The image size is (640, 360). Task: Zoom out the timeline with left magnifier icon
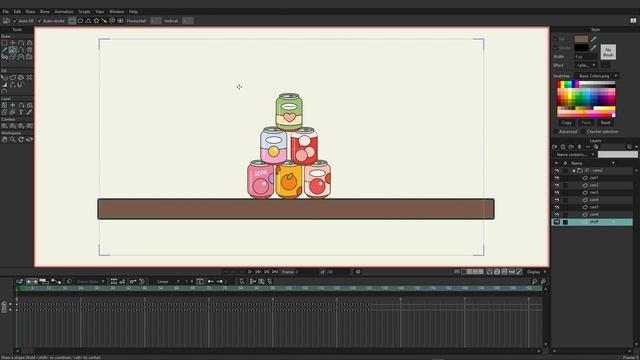pyautogui.click(x=534, y=281)
